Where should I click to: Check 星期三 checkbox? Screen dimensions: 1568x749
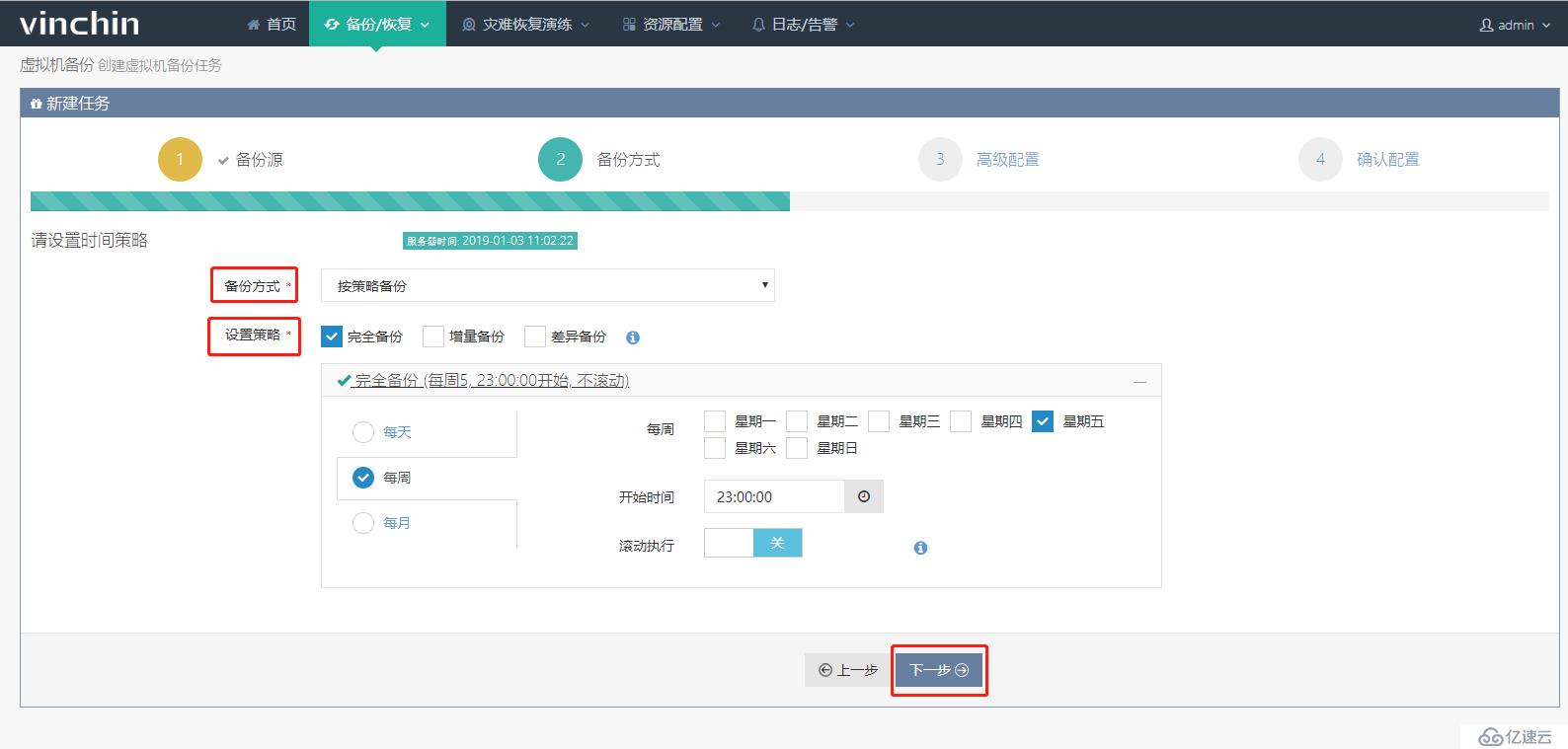[x=879, y=421]
